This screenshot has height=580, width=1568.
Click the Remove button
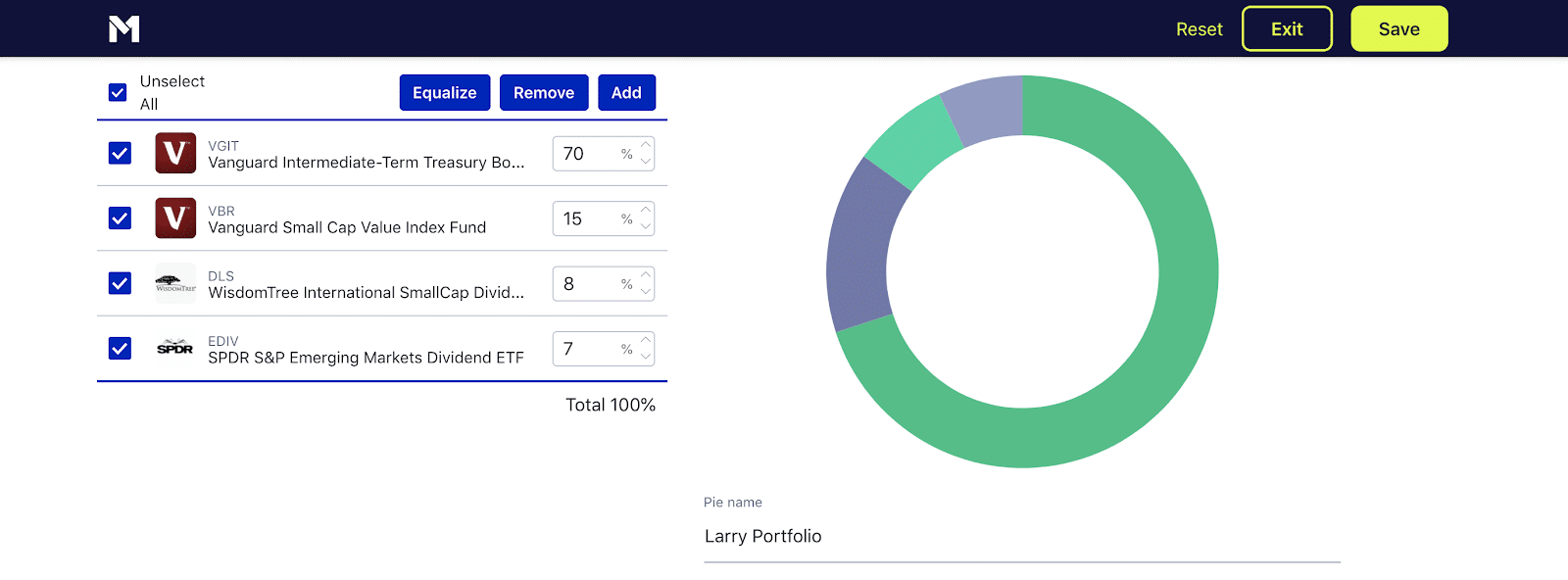544,92
